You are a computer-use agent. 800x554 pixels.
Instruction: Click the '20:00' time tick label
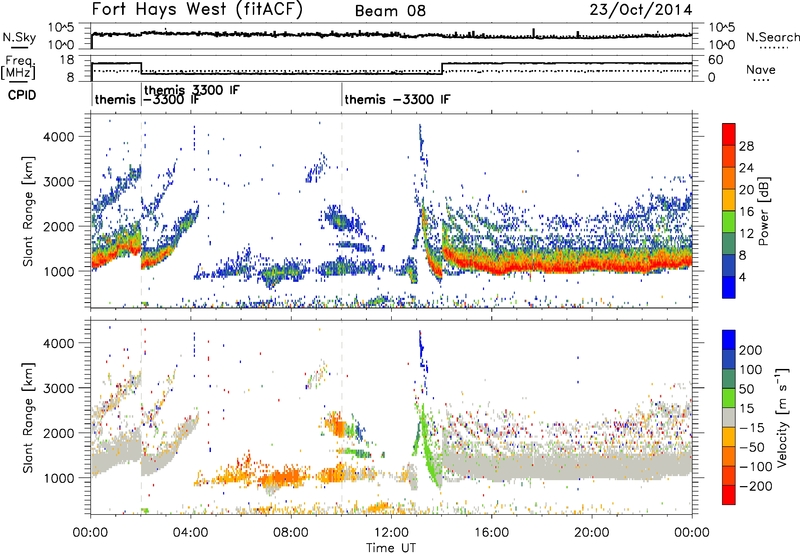pos(591,533)
